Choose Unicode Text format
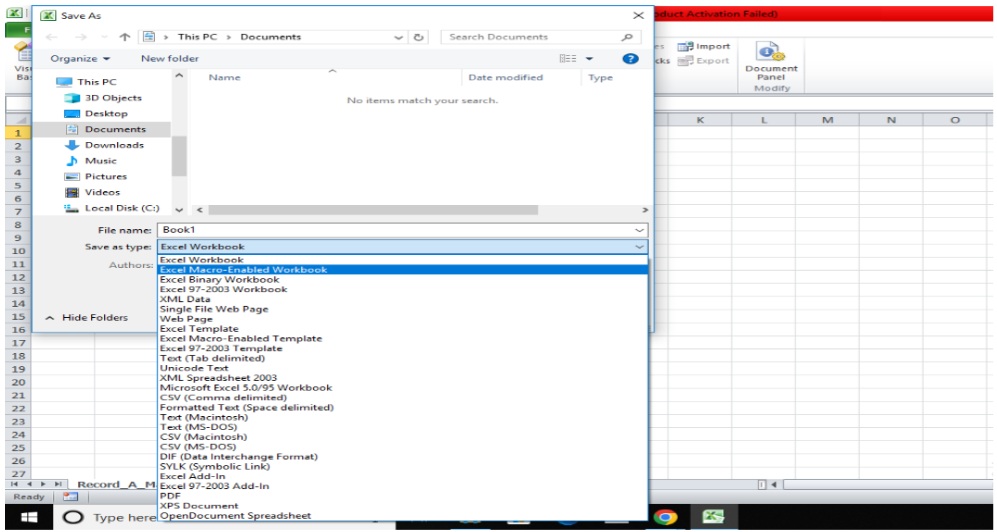997x532 pixels. (402, 368)
